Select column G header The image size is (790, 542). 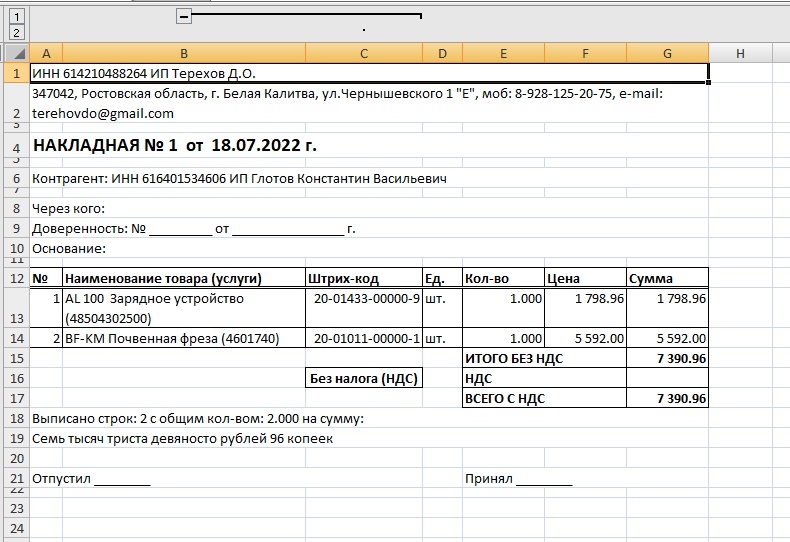point(667,52)
